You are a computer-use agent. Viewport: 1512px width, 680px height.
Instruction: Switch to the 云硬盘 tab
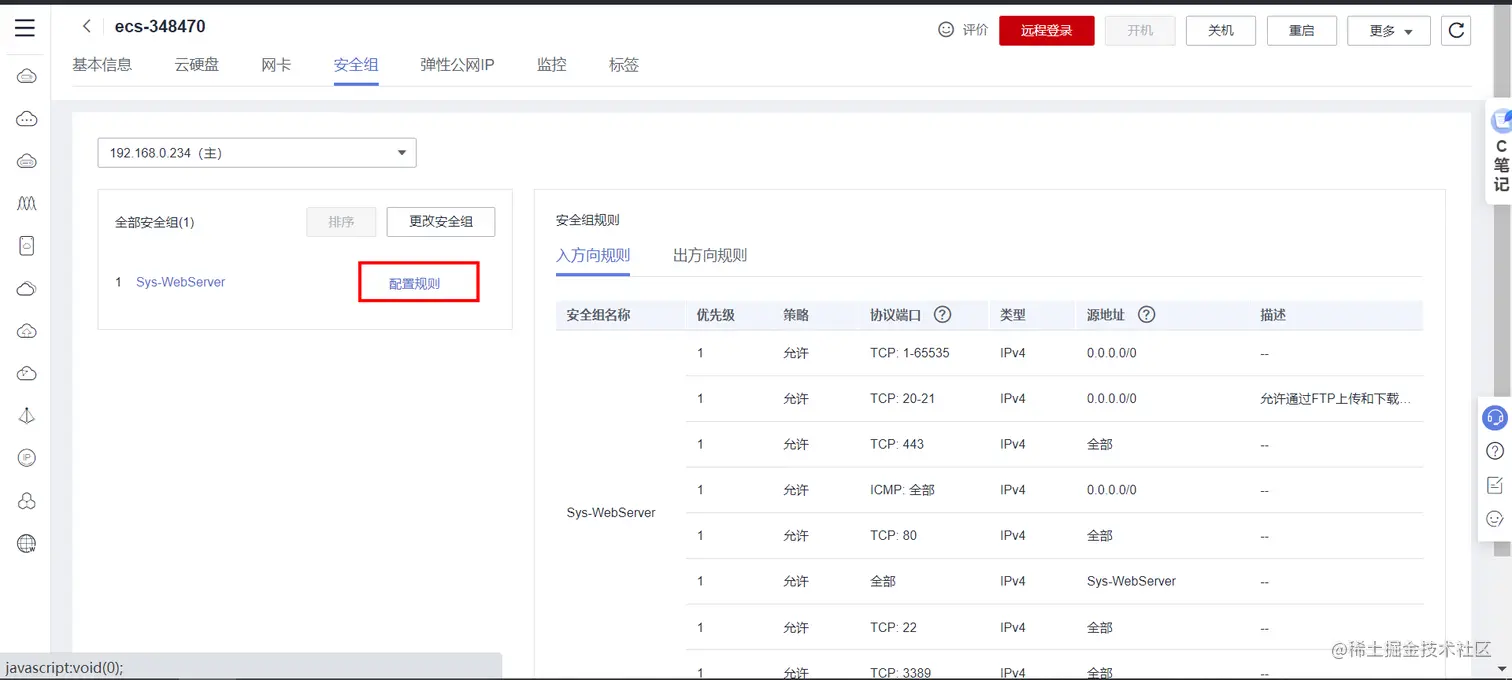[x=197, y=65]
